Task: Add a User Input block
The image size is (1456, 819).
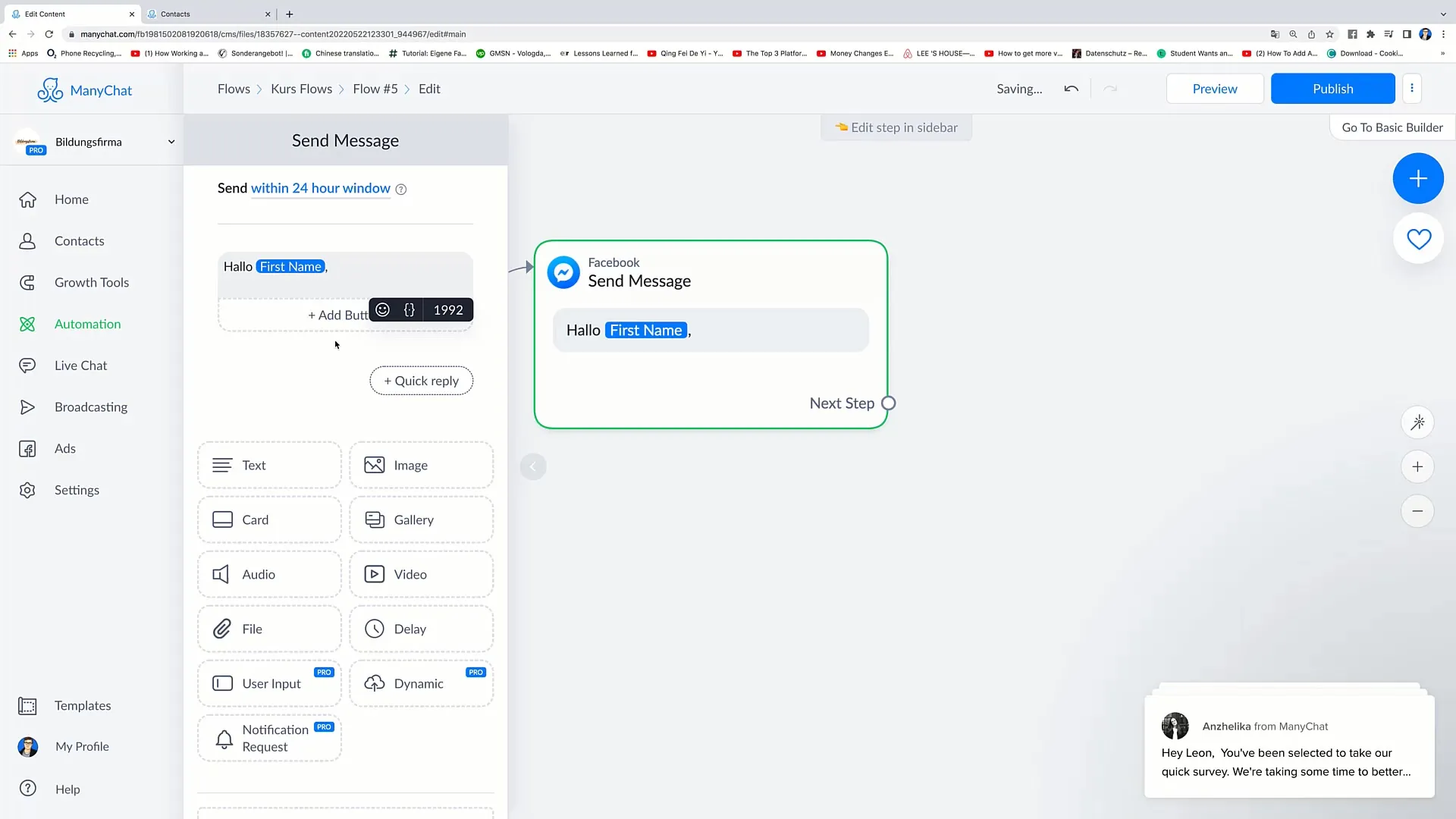Action: [x=269, y=683]
